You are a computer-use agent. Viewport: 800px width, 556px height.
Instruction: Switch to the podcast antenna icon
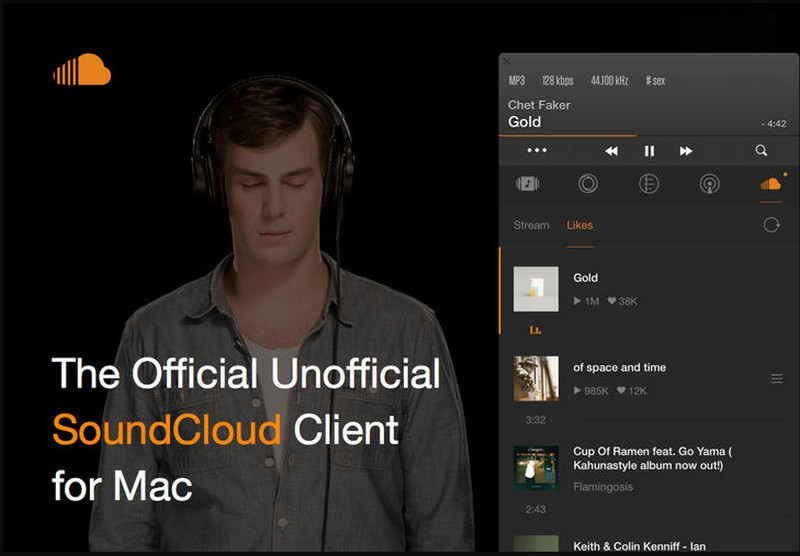[709, 184]
